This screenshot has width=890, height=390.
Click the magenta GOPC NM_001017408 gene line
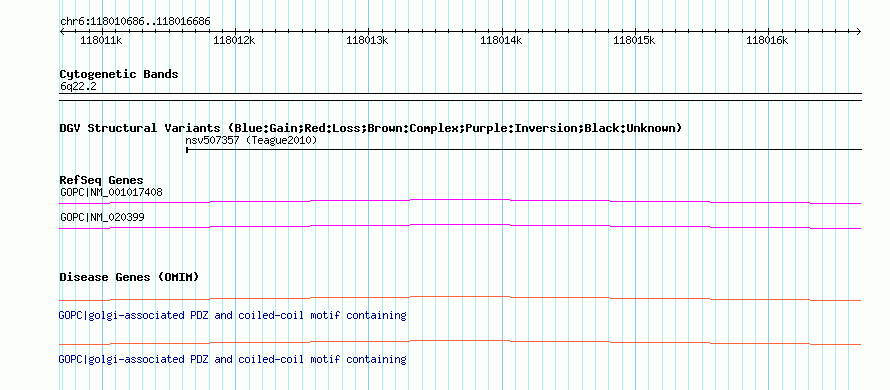(x=460, y=201)
